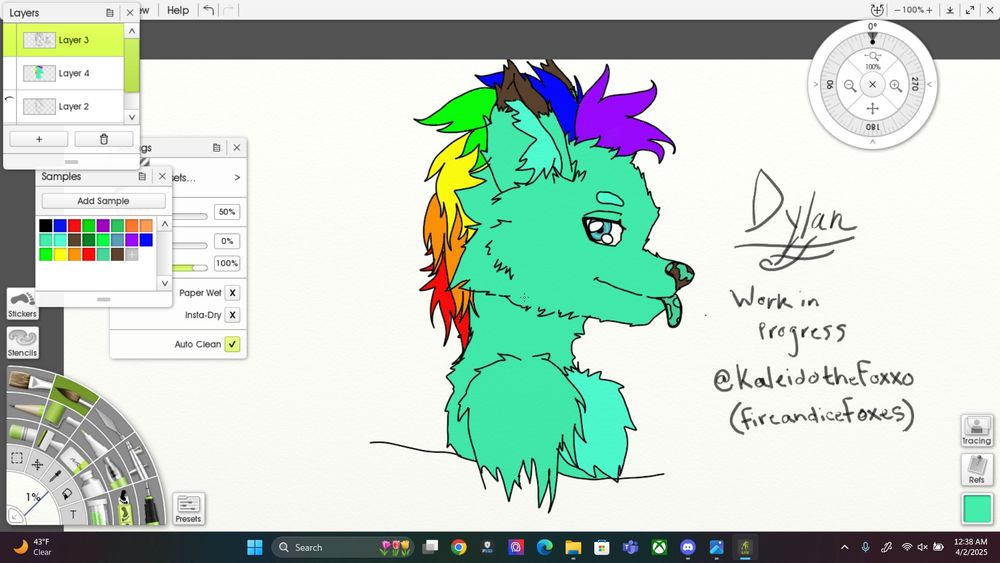Select the Watercolor brush tool
Viewport: 1000px width, 563px height.
[x=73, y=395]
